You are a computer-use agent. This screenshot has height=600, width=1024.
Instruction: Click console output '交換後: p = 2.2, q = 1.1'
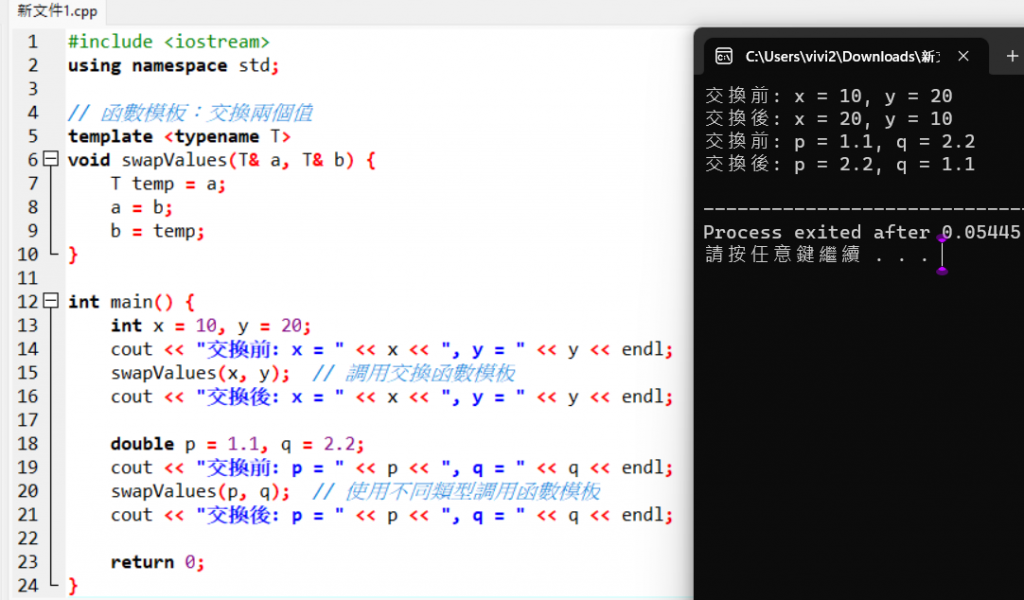(840, 164)
